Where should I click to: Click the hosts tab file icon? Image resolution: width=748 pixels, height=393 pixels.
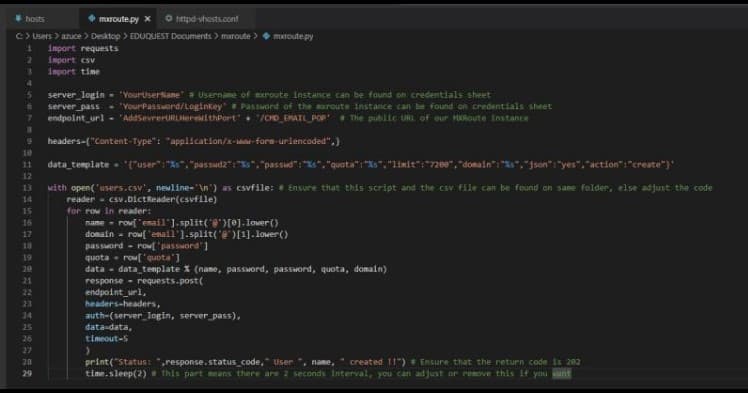click(18, 19)
